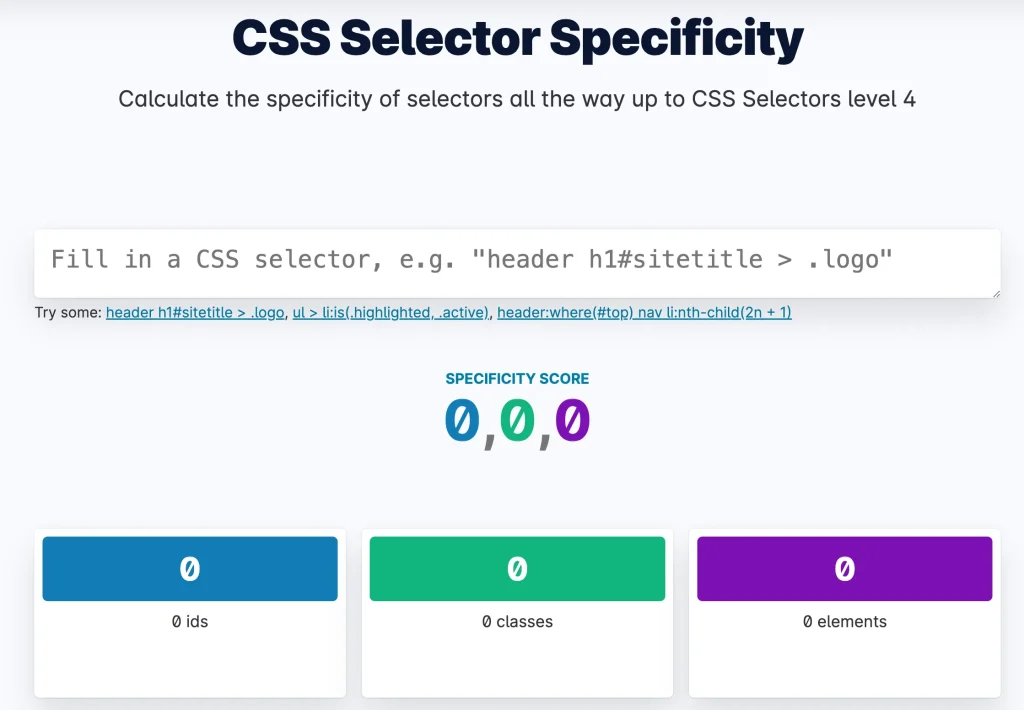This screenshot has width=1024, height=710.
Task: Click the '0 ids' caption below the blue badge
Action: 189,621
